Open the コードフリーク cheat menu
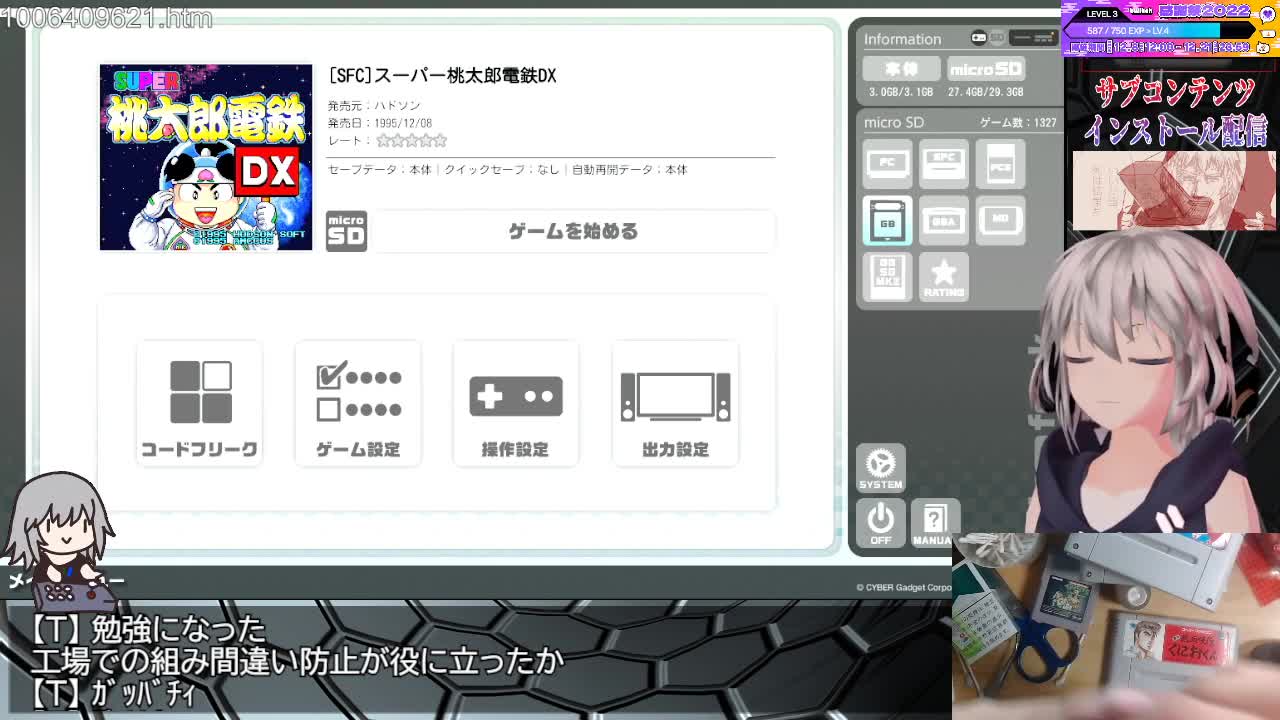Image resolution: width=1280 pixels, height=720 pixels. pos(200,404)
